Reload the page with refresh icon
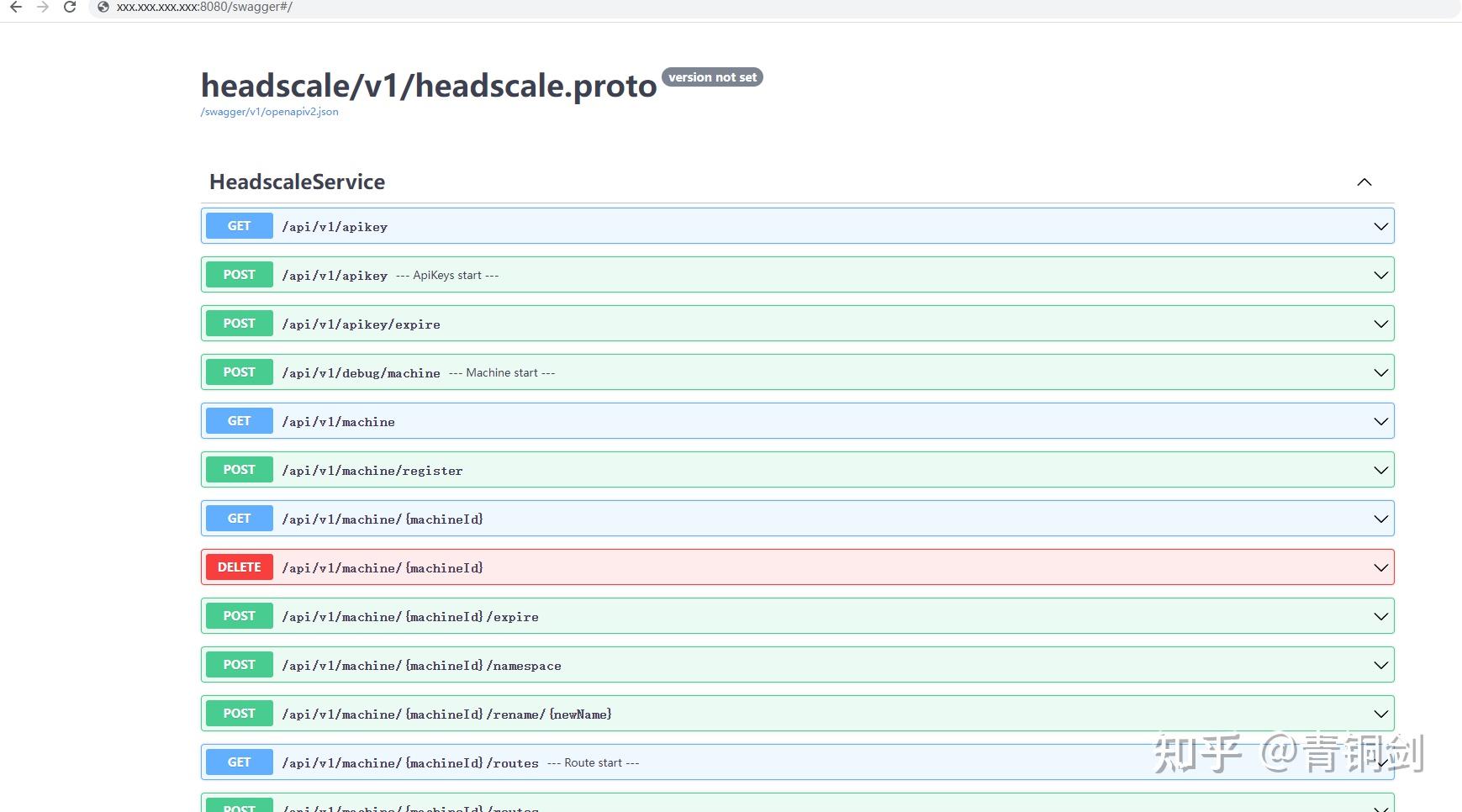 [70, 7]
